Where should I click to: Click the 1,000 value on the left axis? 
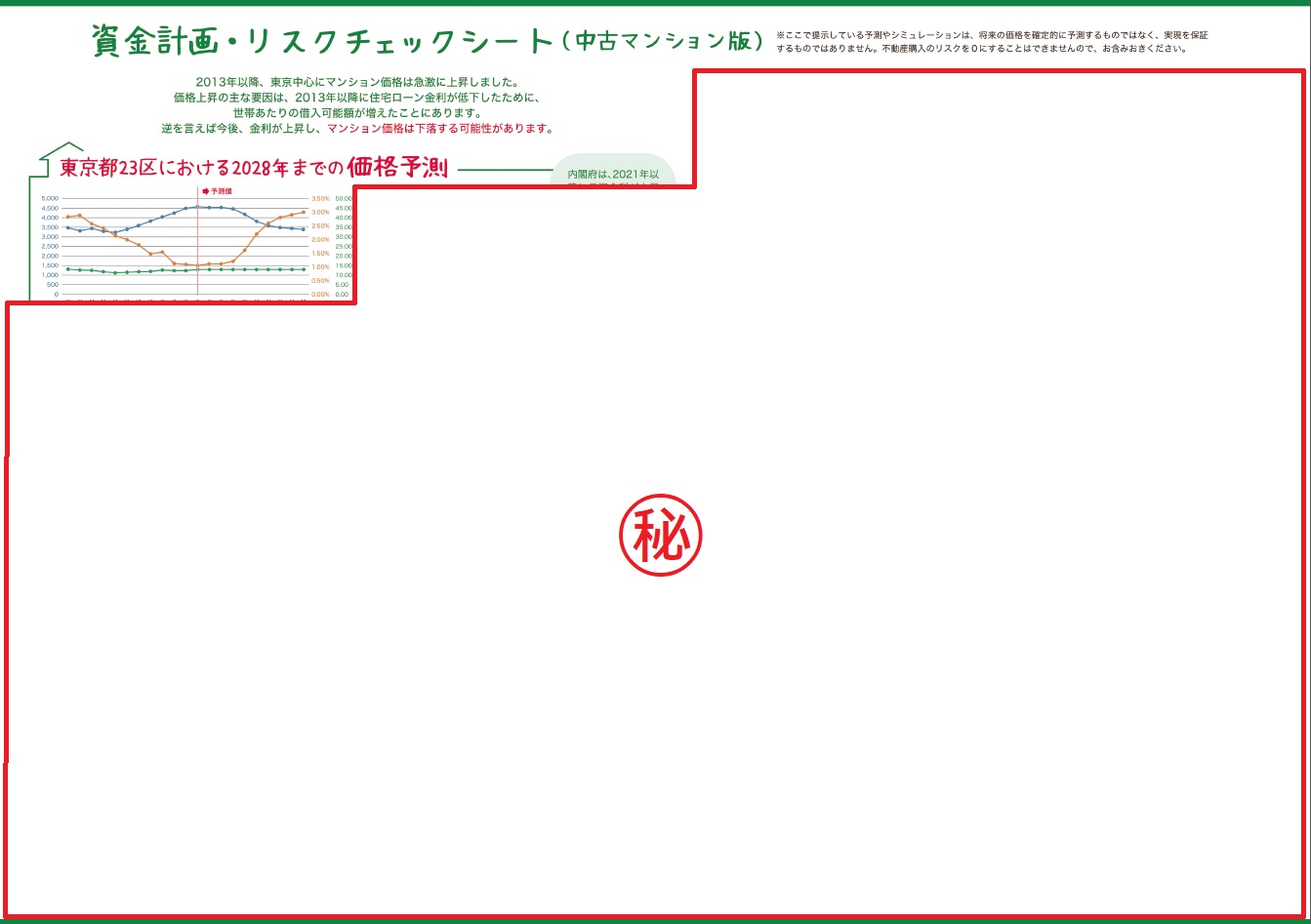(x=50, y=275)
